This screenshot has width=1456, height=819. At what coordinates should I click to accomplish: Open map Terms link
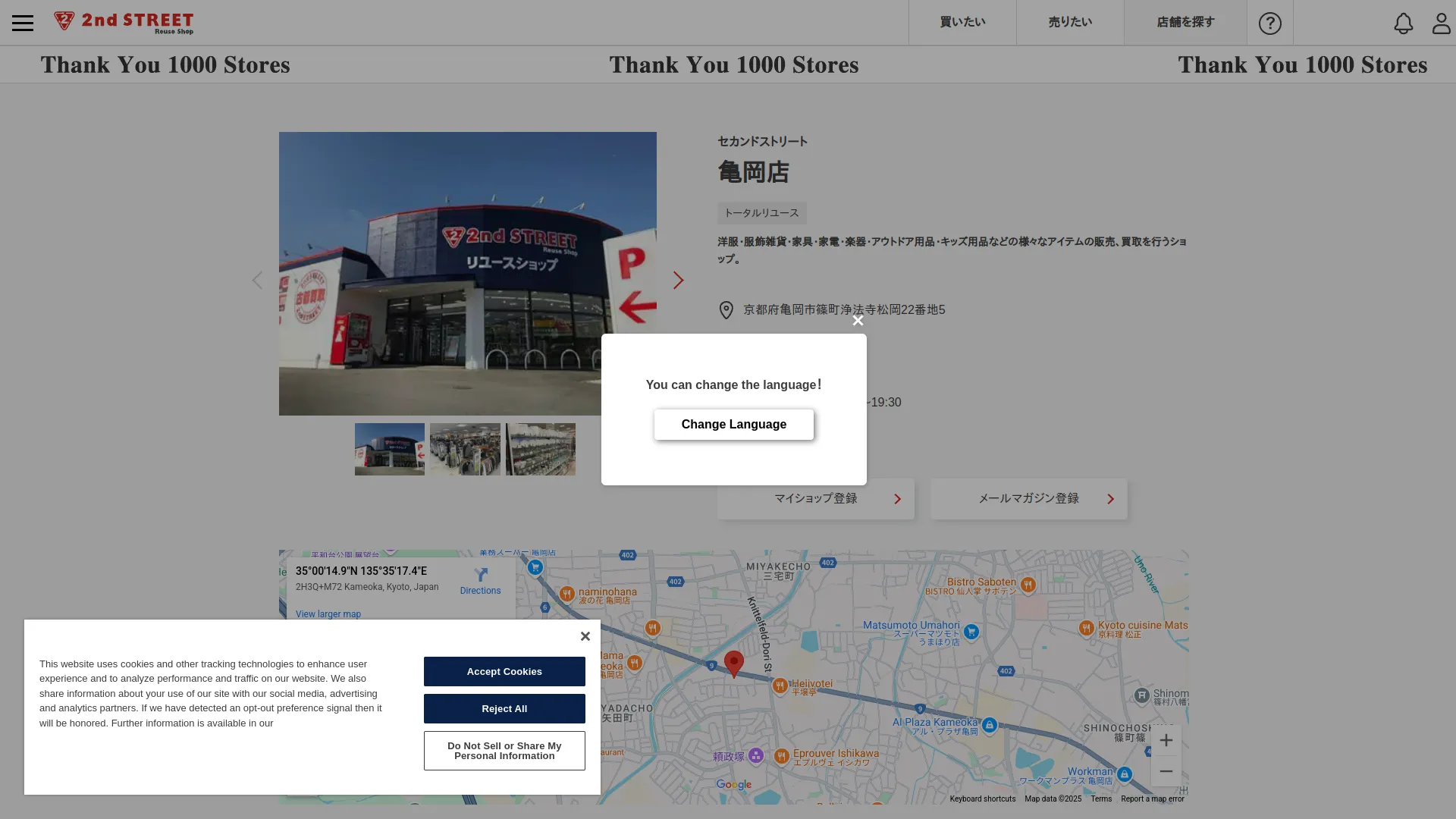click(1101, 799)
